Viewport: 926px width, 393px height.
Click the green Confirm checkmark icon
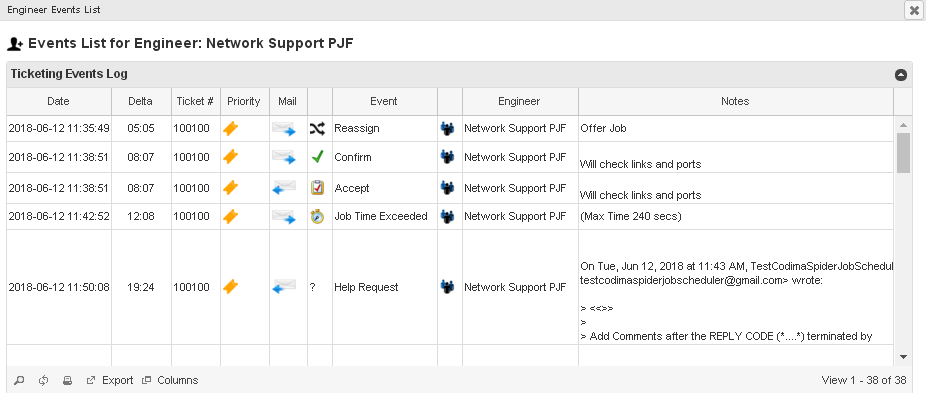pos(318,157)
